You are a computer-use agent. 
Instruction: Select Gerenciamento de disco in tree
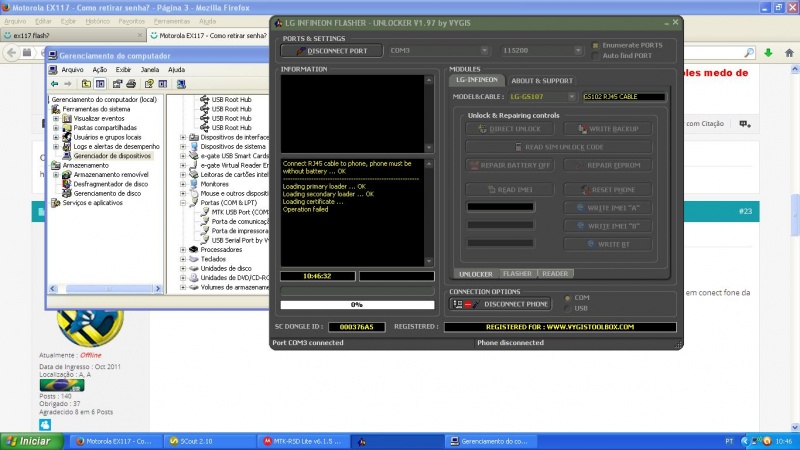pos(107,193)
